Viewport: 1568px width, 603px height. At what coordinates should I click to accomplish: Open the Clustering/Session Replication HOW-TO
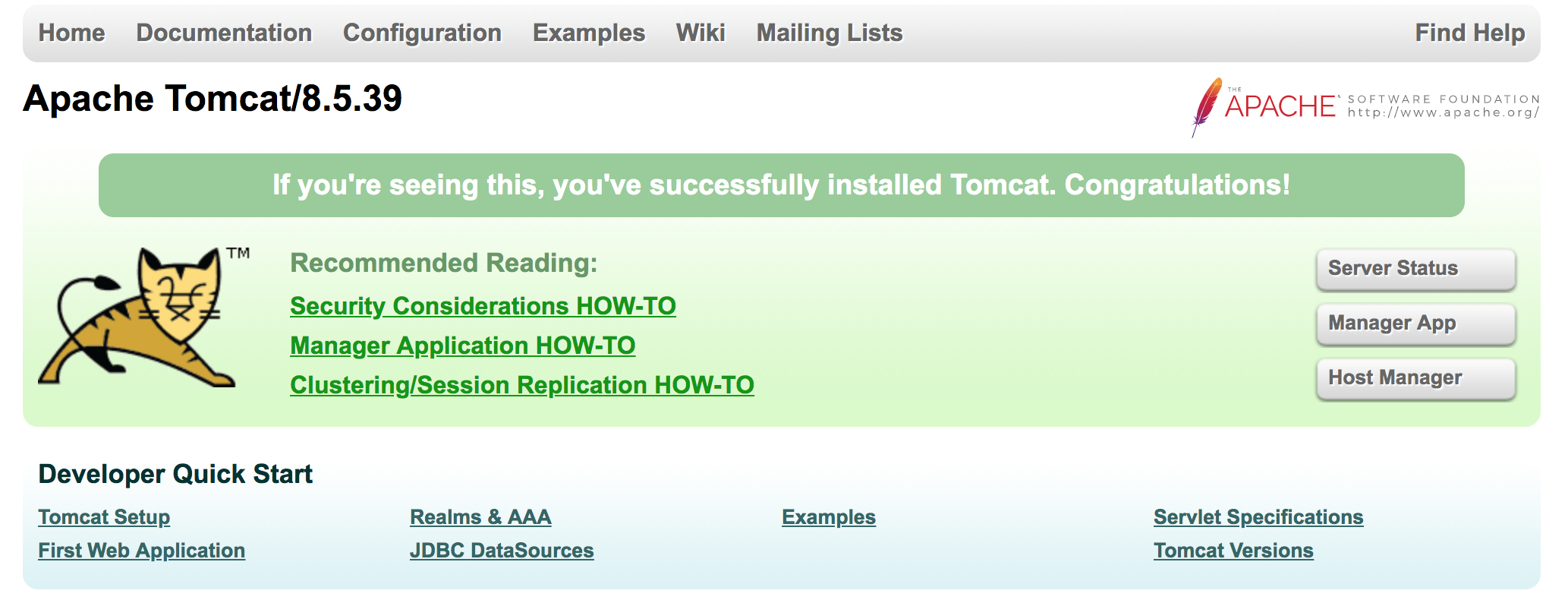(x=522, y=385)
